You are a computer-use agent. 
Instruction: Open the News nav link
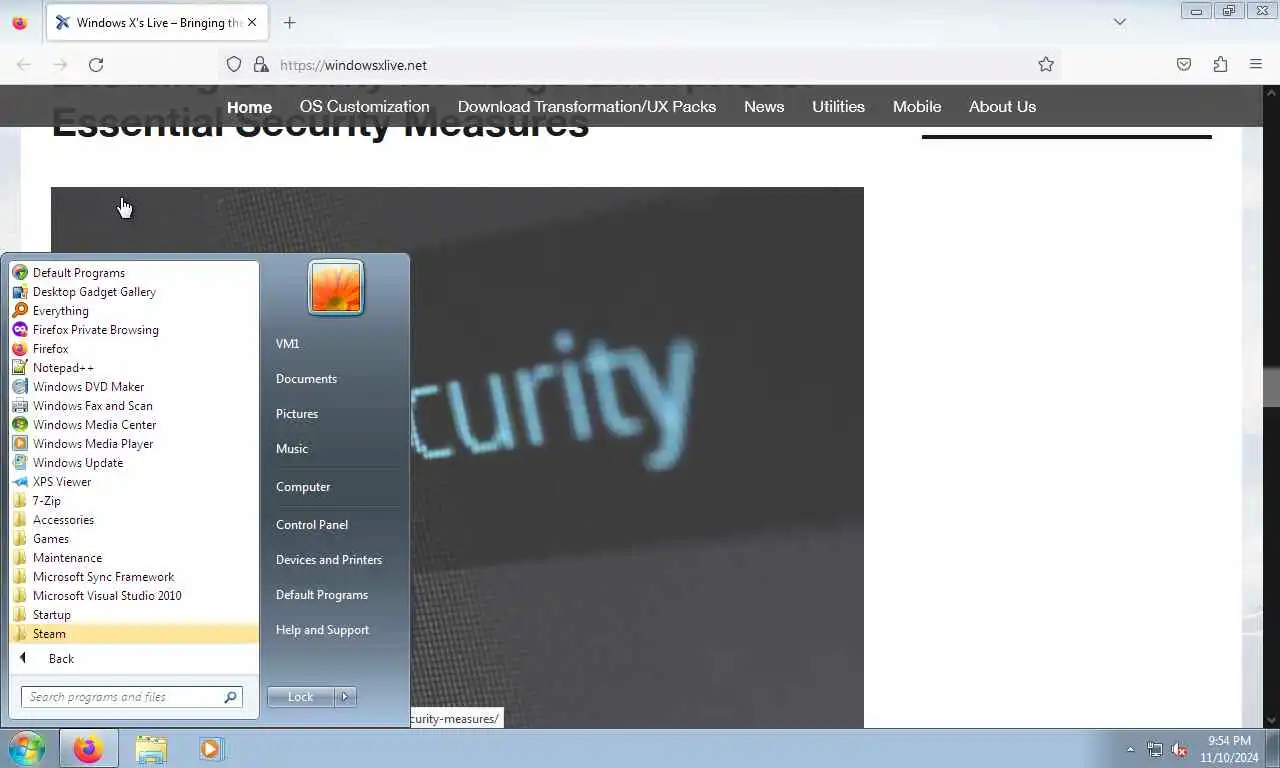(x=764, y=106)
